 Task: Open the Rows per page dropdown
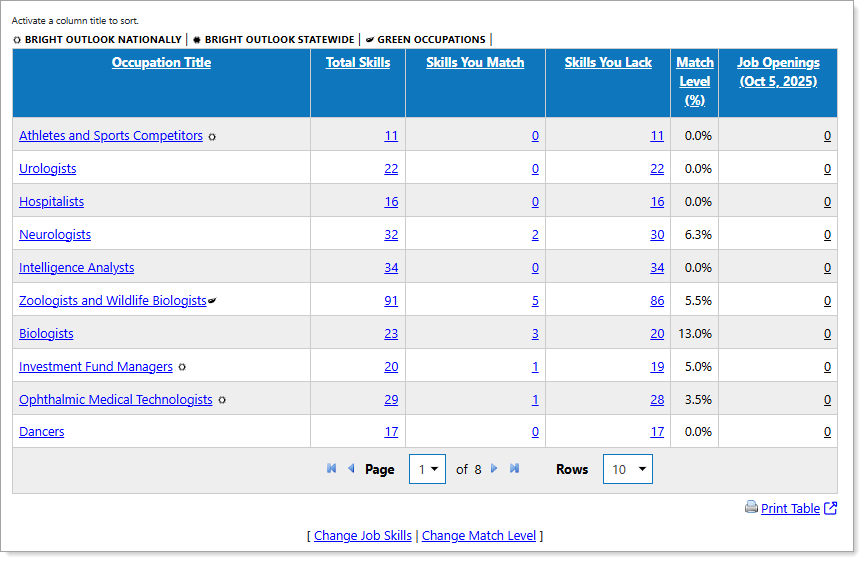click(x=627, y=469)
